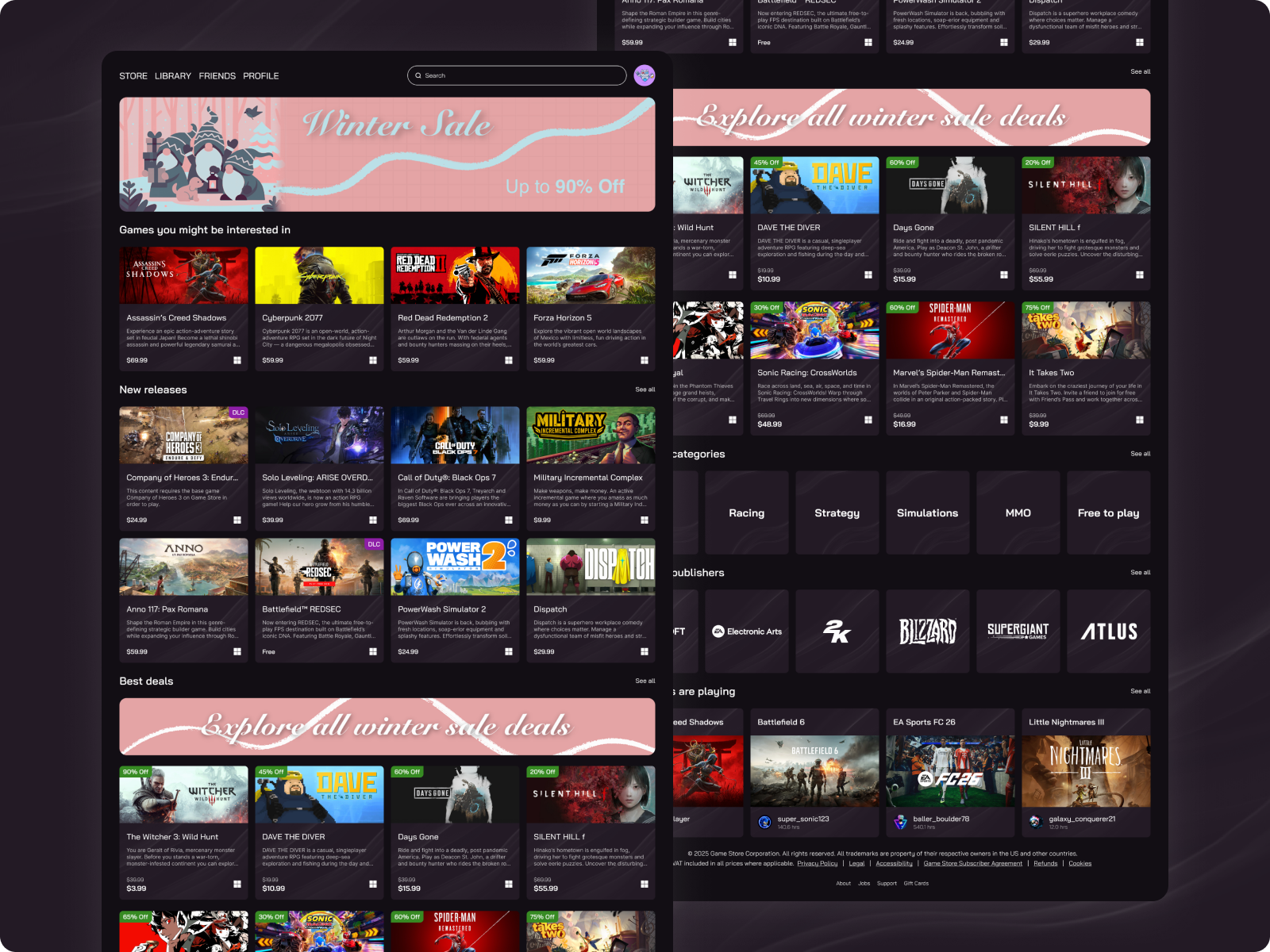Open the LIBRARY tab
The height and width of the screenshot is (952, 1270).
(x=173, y=76)
